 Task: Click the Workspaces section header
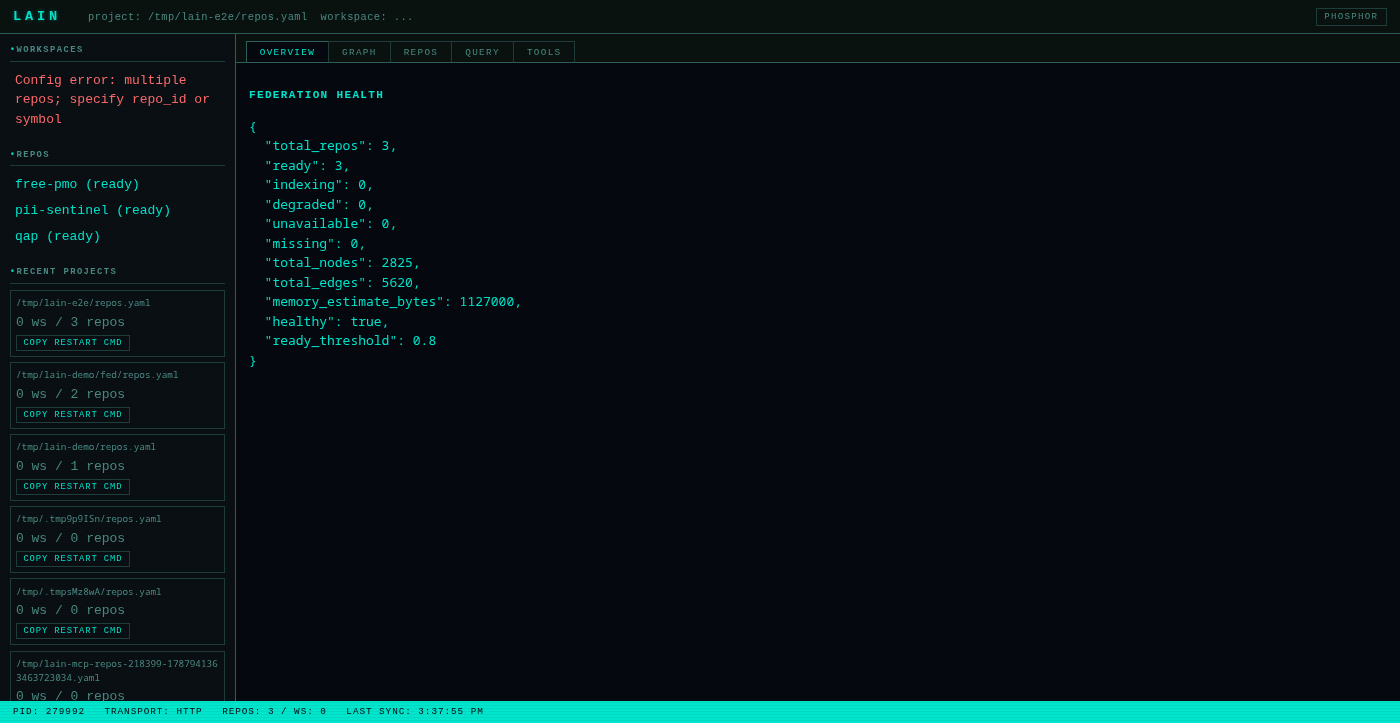click(47, 49)
